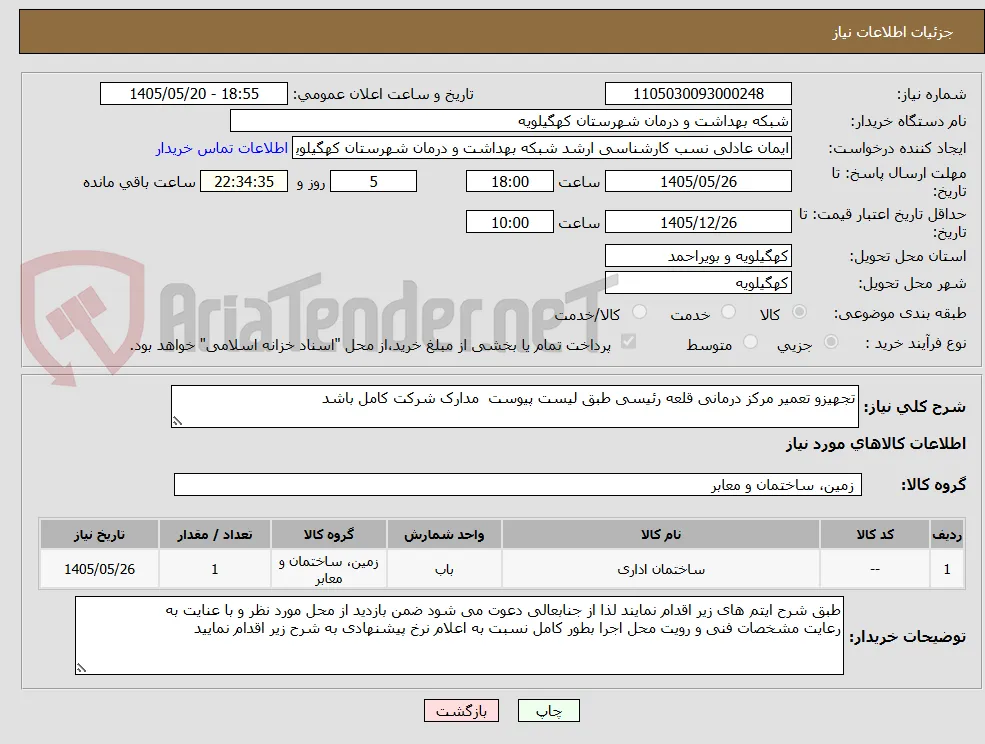The height and width of the screenshot is (744, 985).
Task: Click the deadline time field 18:00
Action: click(509, 182)
